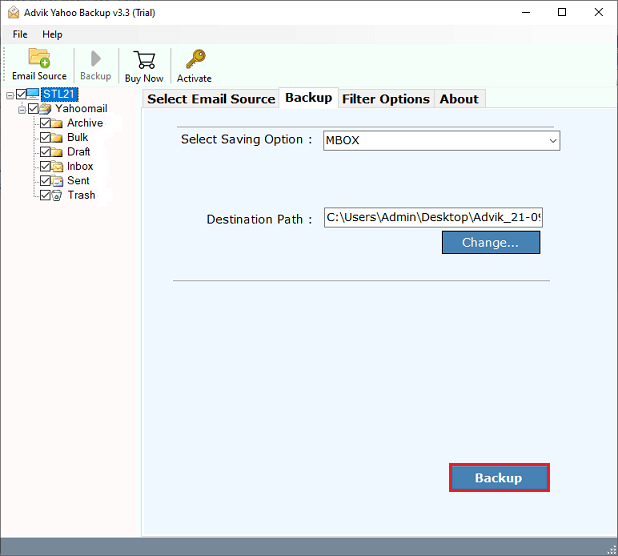Open the Select Saving Option dropdown
618x556 pixels.
pos(441,141)
